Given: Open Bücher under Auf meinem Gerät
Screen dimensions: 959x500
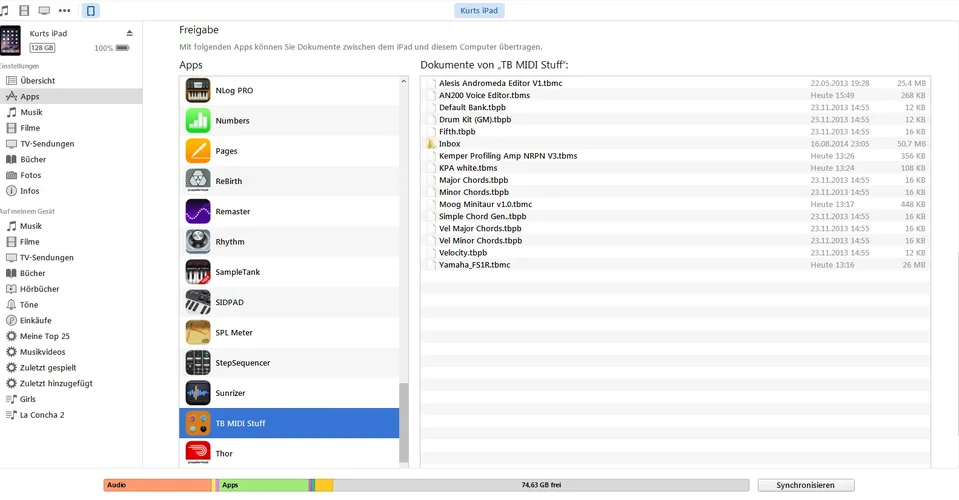Looking at the screenshot, I should click(71, 273).
